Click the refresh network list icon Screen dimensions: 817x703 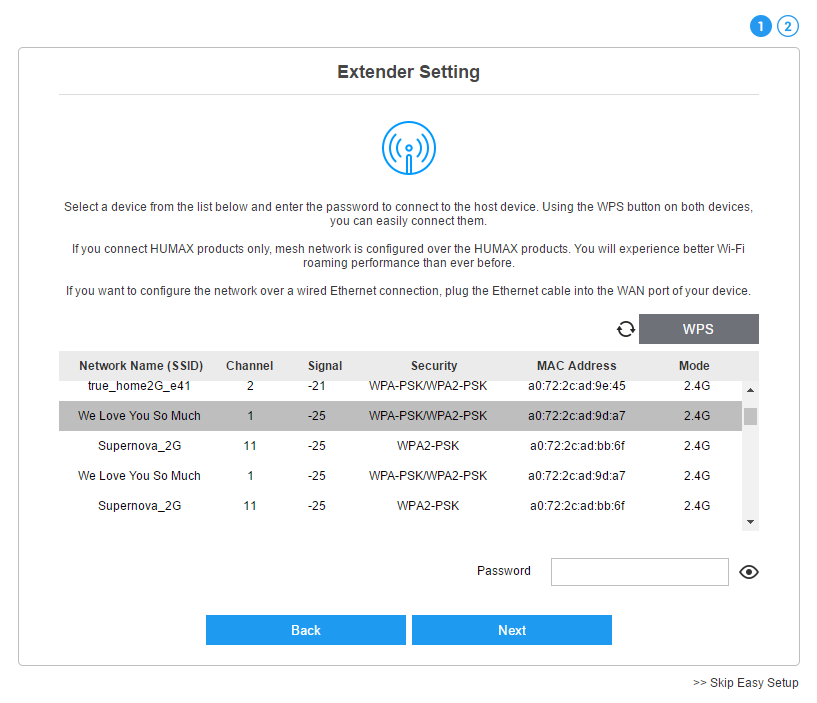click(626, 329)
